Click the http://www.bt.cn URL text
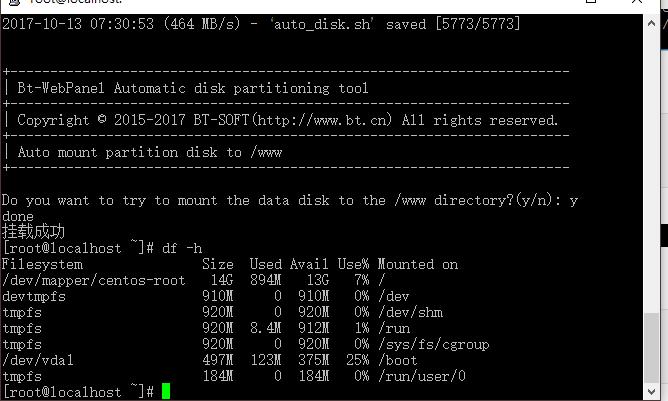This screenshot has height=401, width=668. tap(322, 120)
